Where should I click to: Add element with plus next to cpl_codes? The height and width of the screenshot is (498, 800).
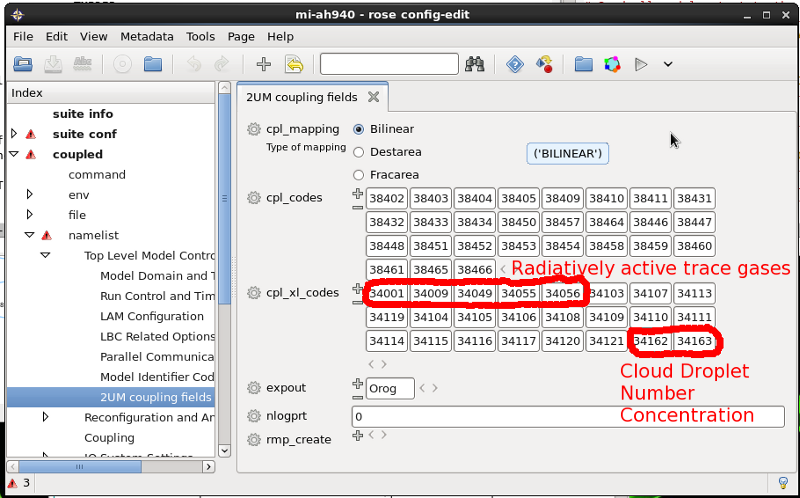(x=358, y=193)
